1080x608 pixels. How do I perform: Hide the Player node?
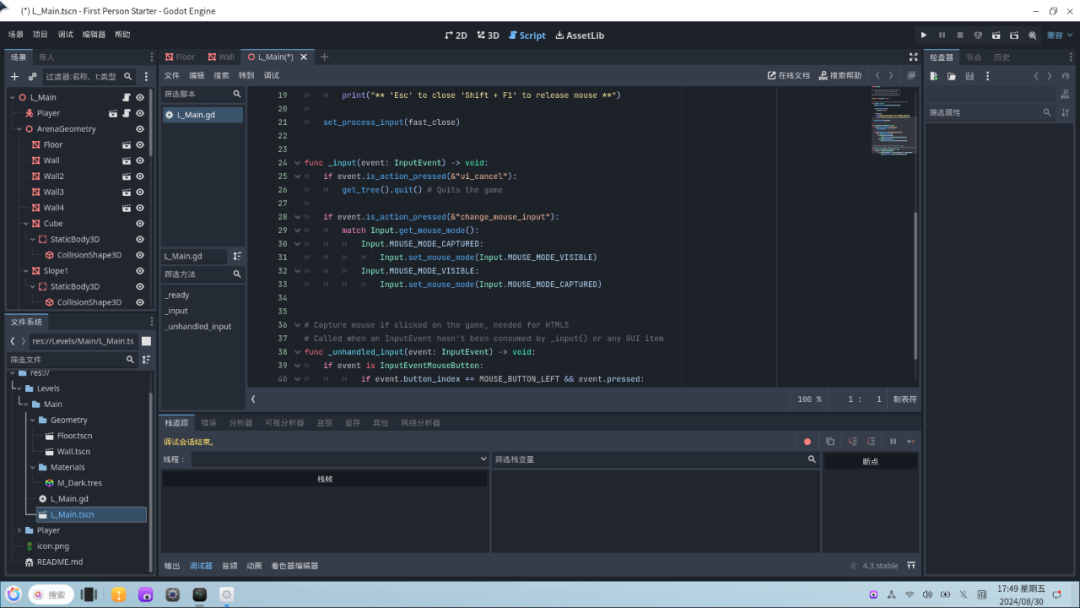pyautogui.click(x=140, y=114)
